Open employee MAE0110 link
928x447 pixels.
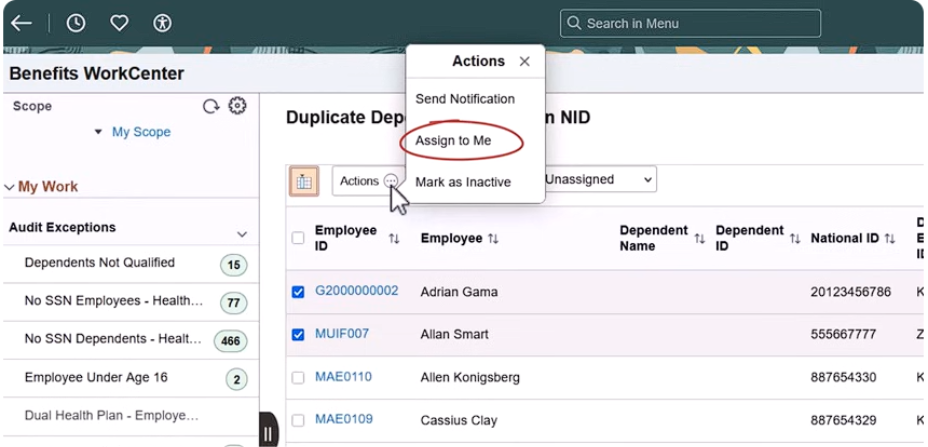coord(343,377)
